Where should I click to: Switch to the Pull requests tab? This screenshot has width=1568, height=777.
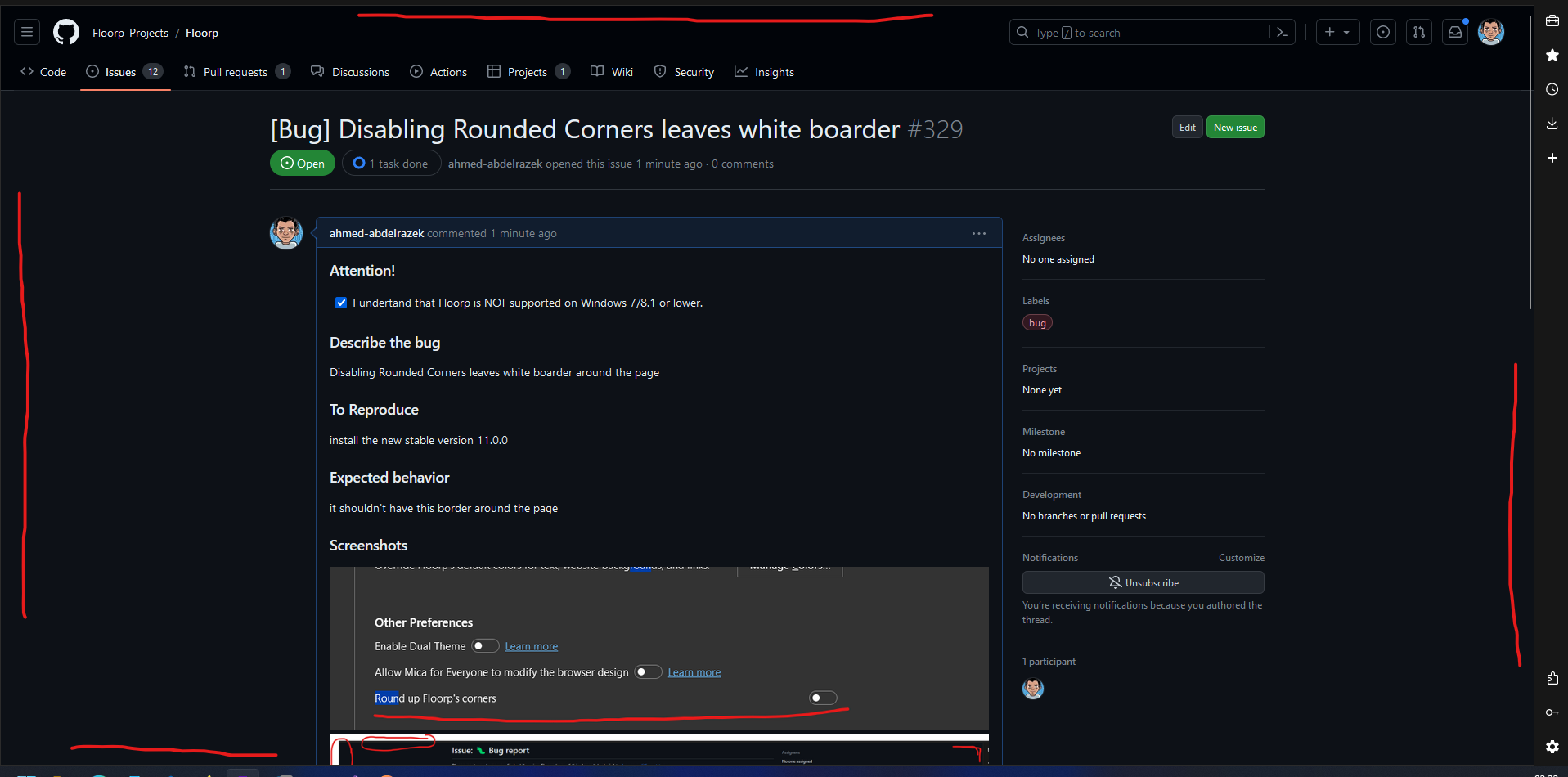[235, 72]
